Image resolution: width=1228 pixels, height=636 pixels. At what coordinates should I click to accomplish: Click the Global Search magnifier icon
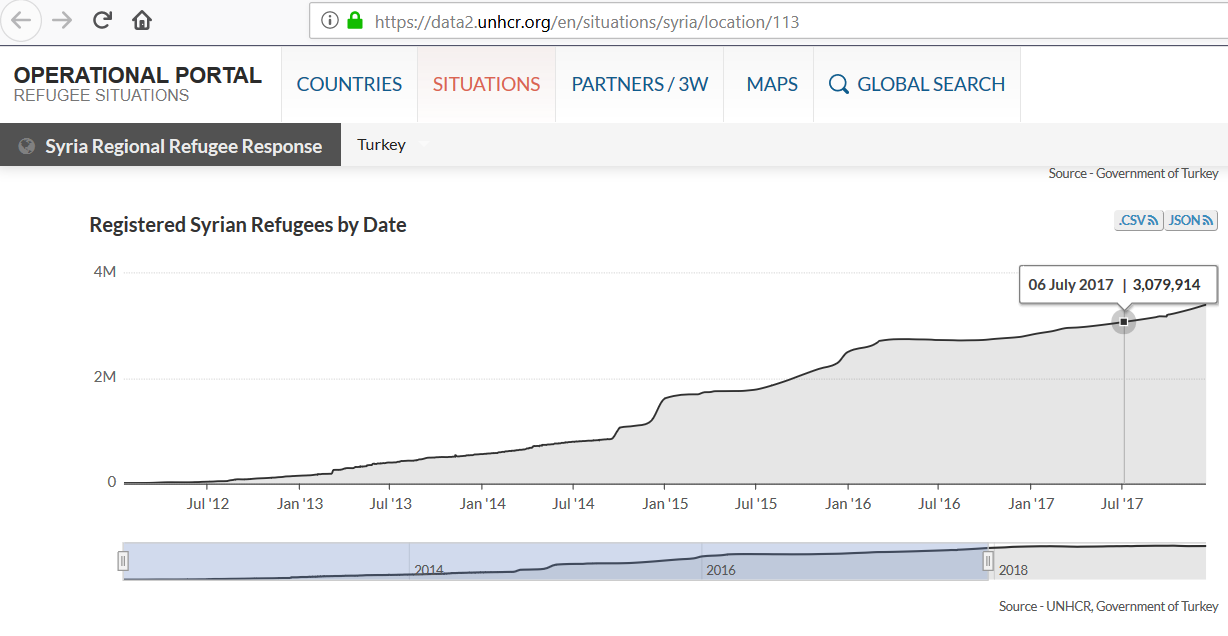(838, 85)
